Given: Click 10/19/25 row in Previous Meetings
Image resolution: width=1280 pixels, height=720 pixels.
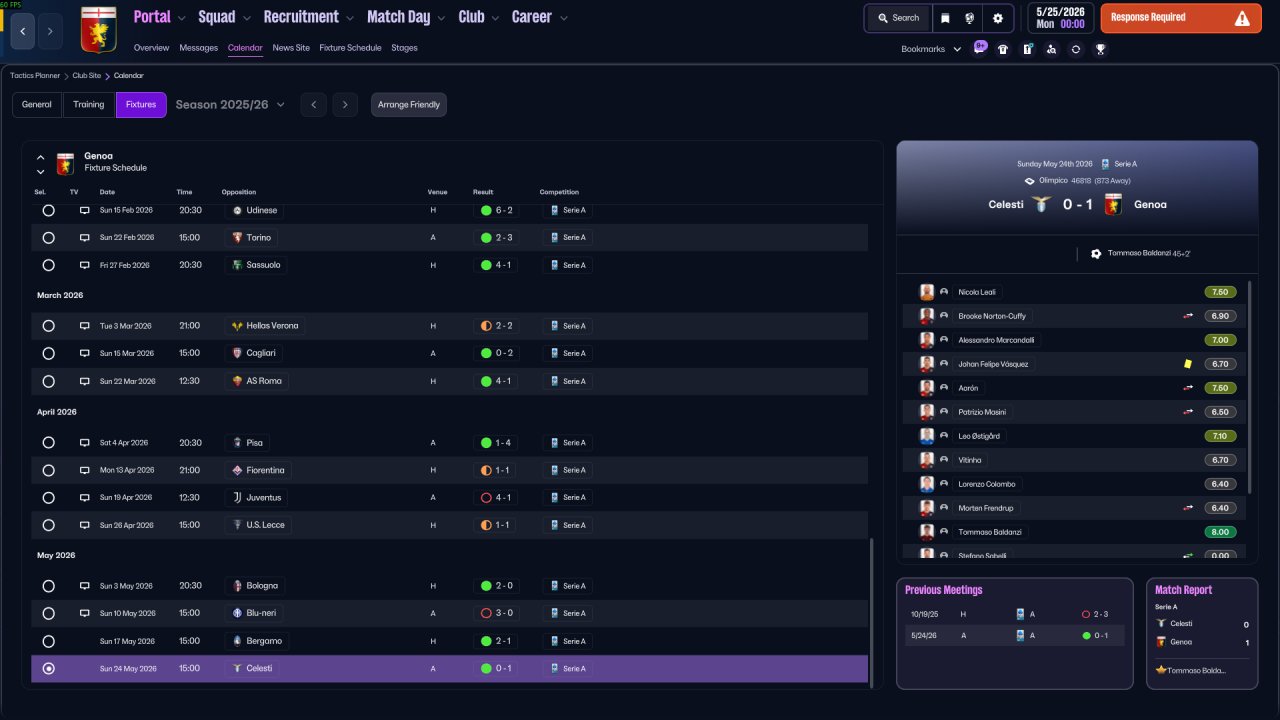Looking at the screenshot, I should click(x=1014, y=615).
